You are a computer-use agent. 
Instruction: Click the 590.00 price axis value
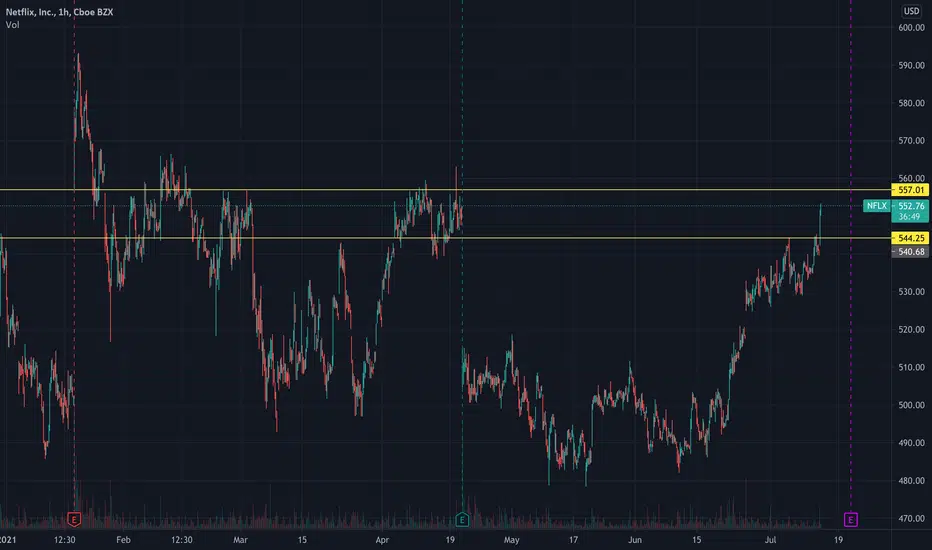point(911,65)
